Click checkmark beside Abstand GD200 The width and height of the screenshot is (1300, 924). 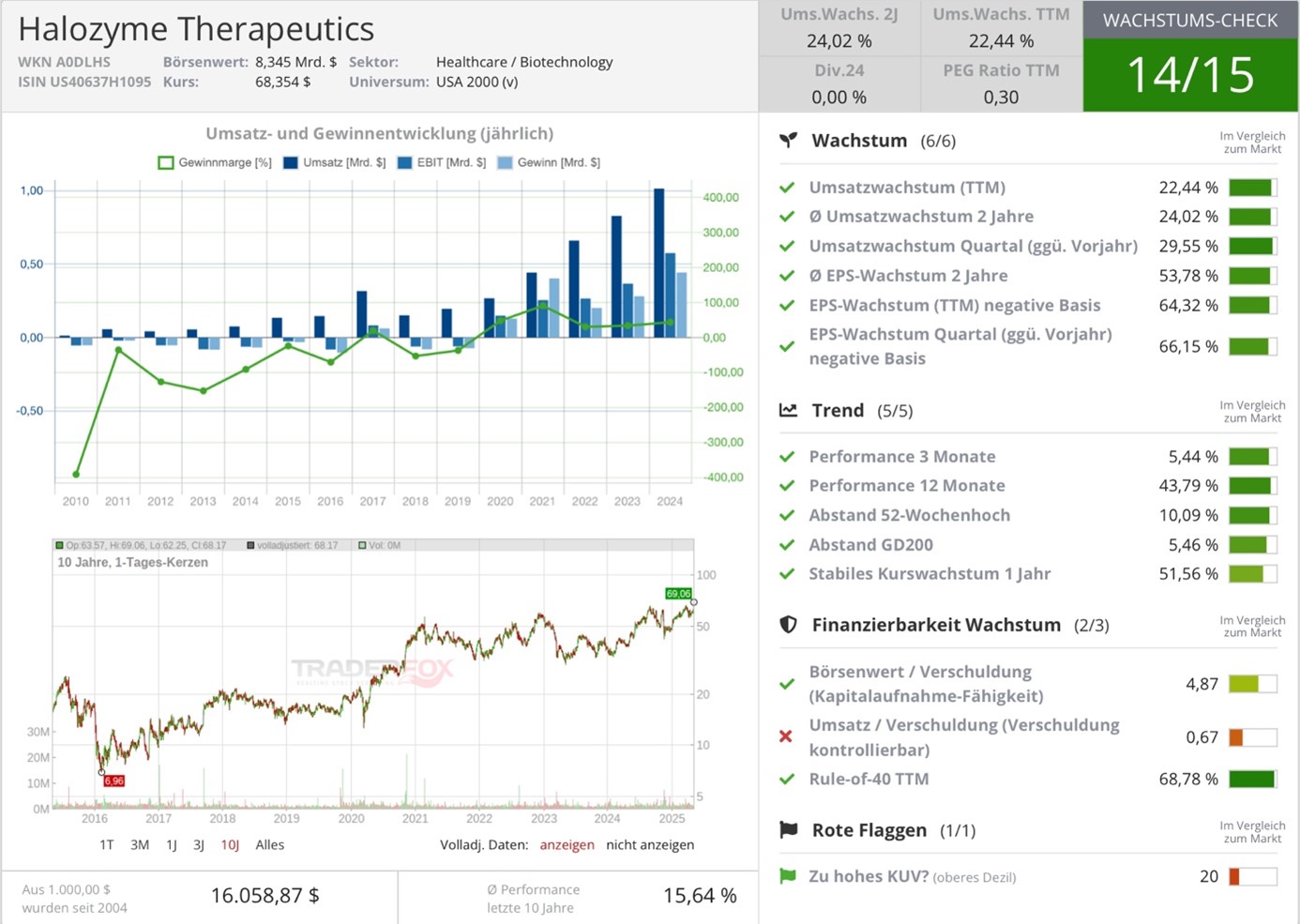(787, 545)
